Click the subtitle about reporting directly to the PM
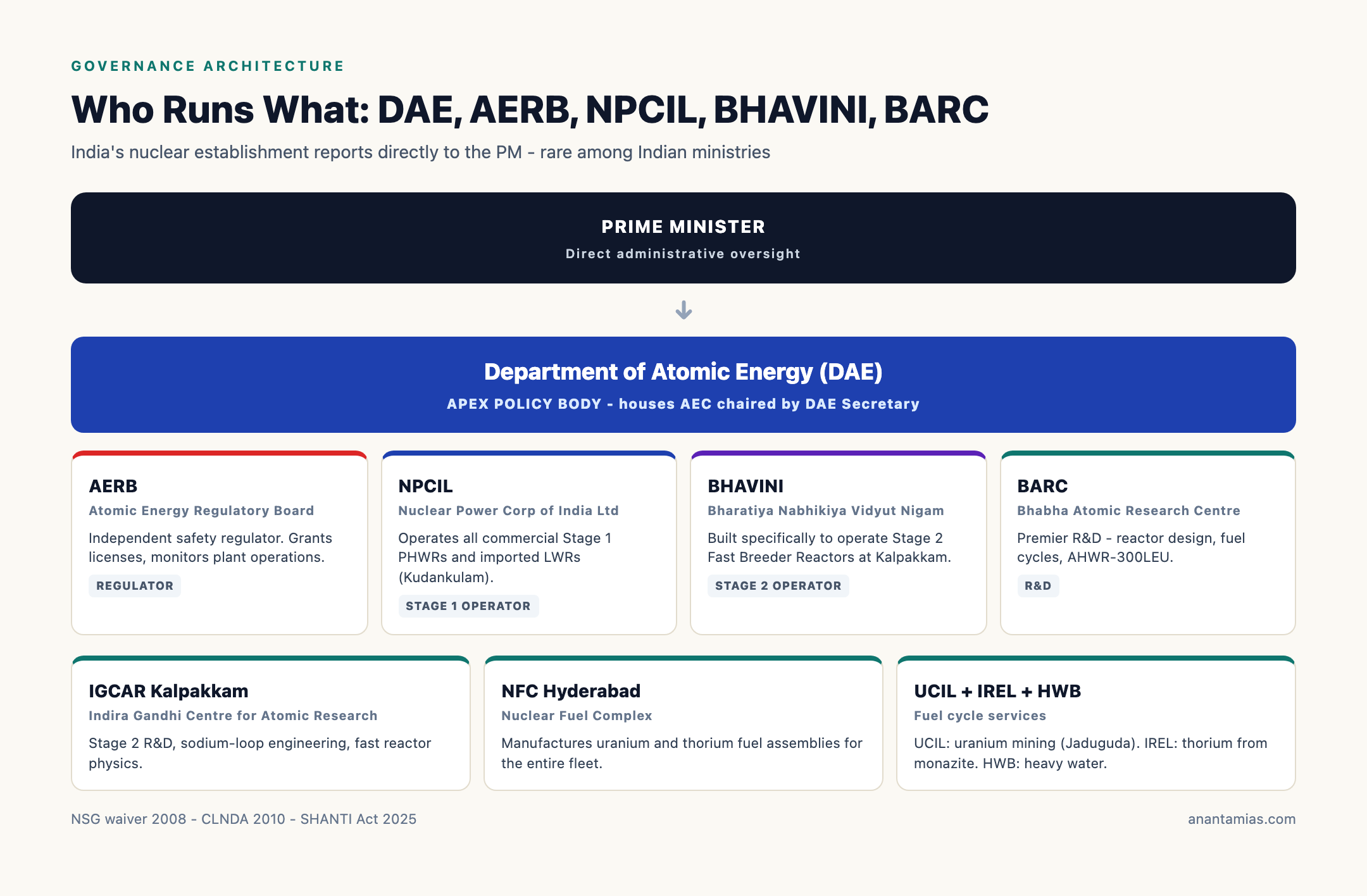The width and height of the screenshot is (1367, 896). (420, 152)
